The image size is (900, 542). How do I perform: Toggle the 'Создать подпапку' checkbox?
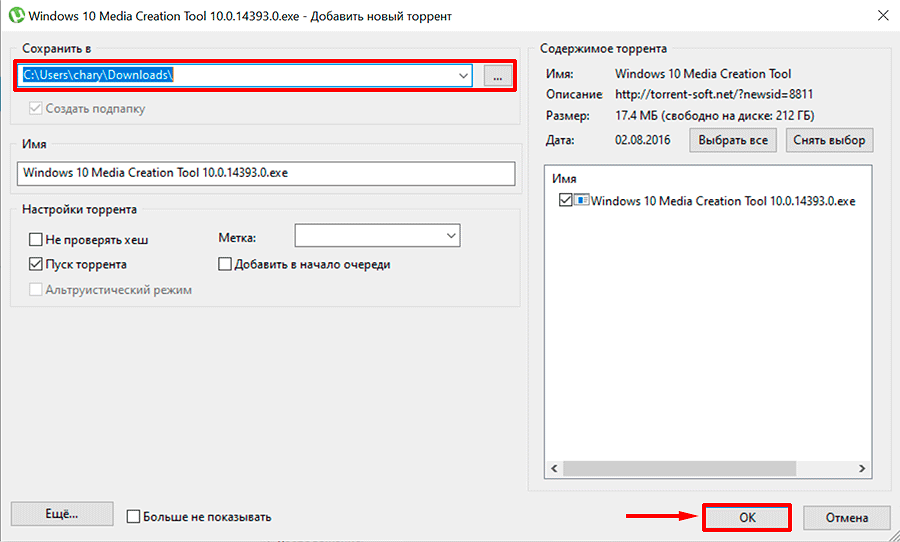[x=36, y=109]
